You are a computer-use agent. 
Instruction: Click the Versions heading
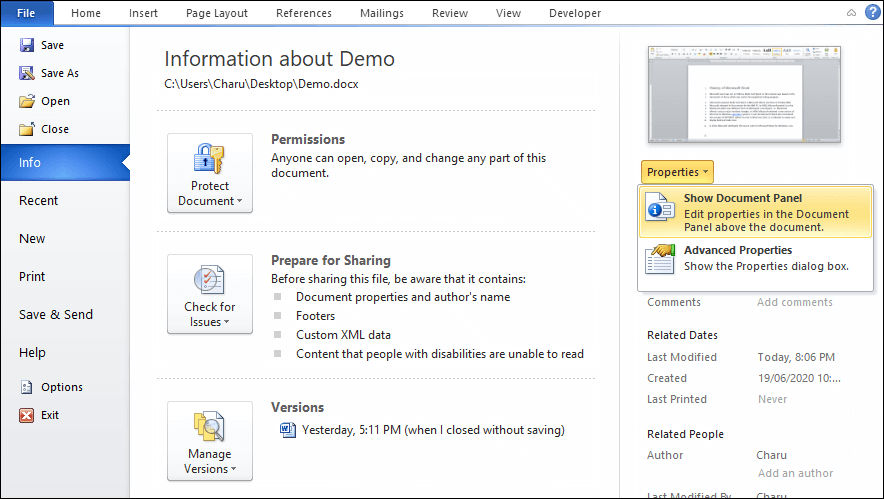[x=298, y=407]
